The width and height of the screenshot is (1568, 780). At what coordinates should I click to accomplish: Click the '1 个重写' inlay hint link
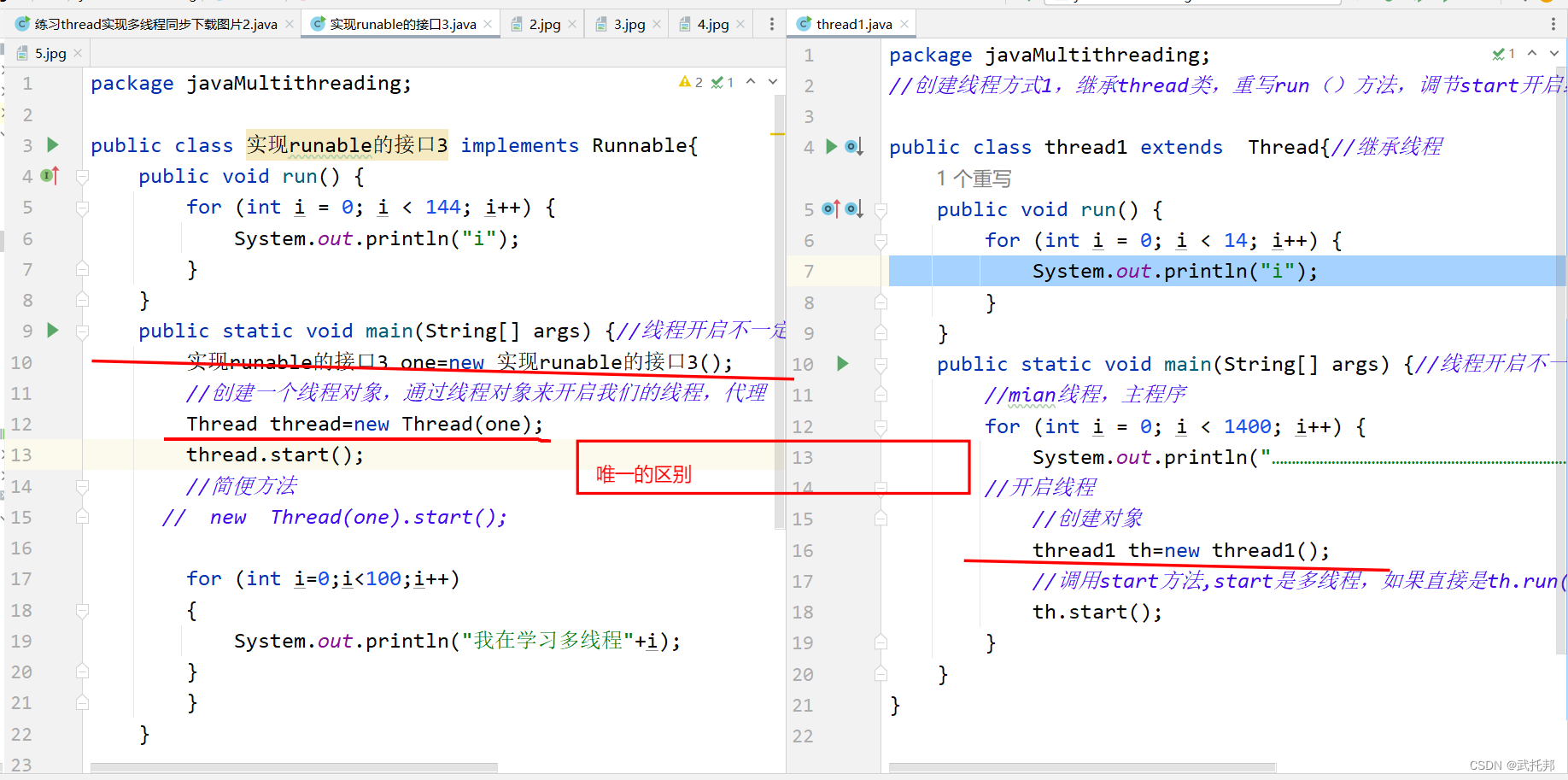[974, 179]
